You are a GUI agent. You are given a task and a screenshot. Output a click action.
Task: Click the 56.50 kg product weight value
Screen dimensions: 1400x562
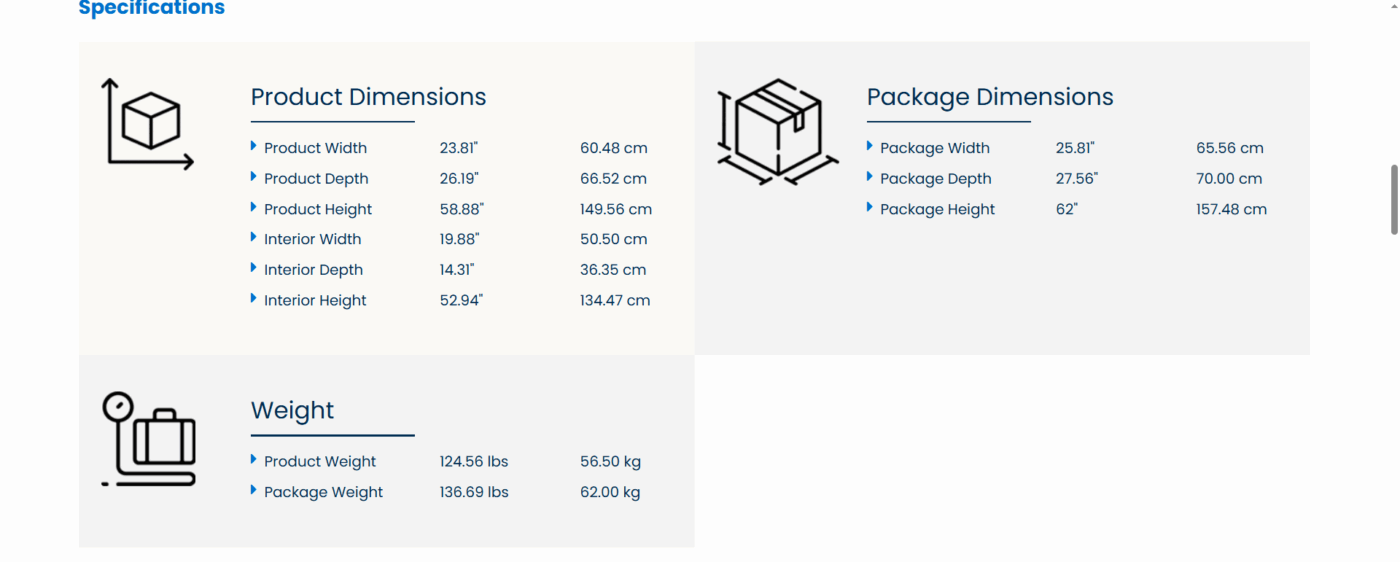click(x=610, y=462)
